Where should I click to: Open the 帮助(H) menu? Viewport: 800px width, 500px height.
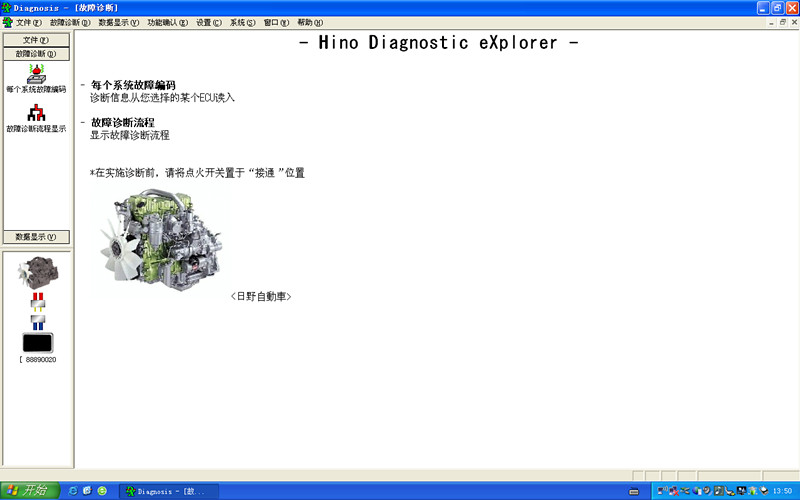click(x=310, y=22)
